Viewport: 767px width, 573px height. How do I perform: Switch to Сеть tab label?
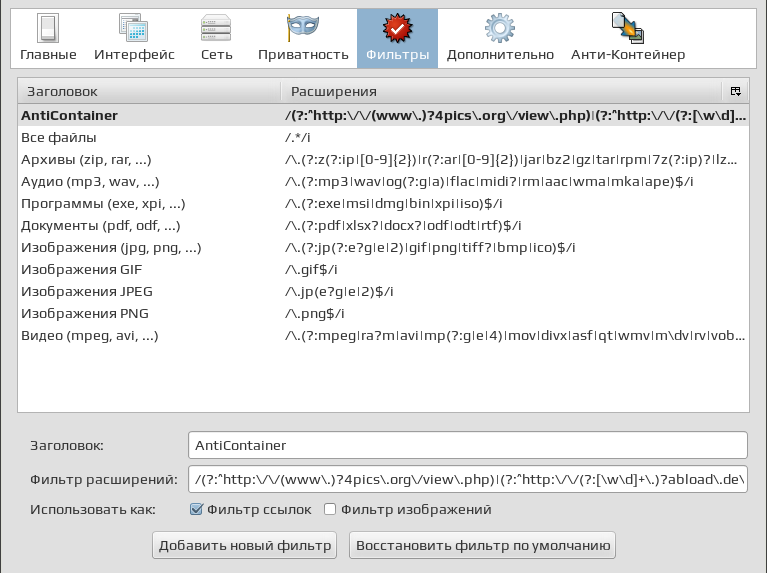tap(216, 54)
